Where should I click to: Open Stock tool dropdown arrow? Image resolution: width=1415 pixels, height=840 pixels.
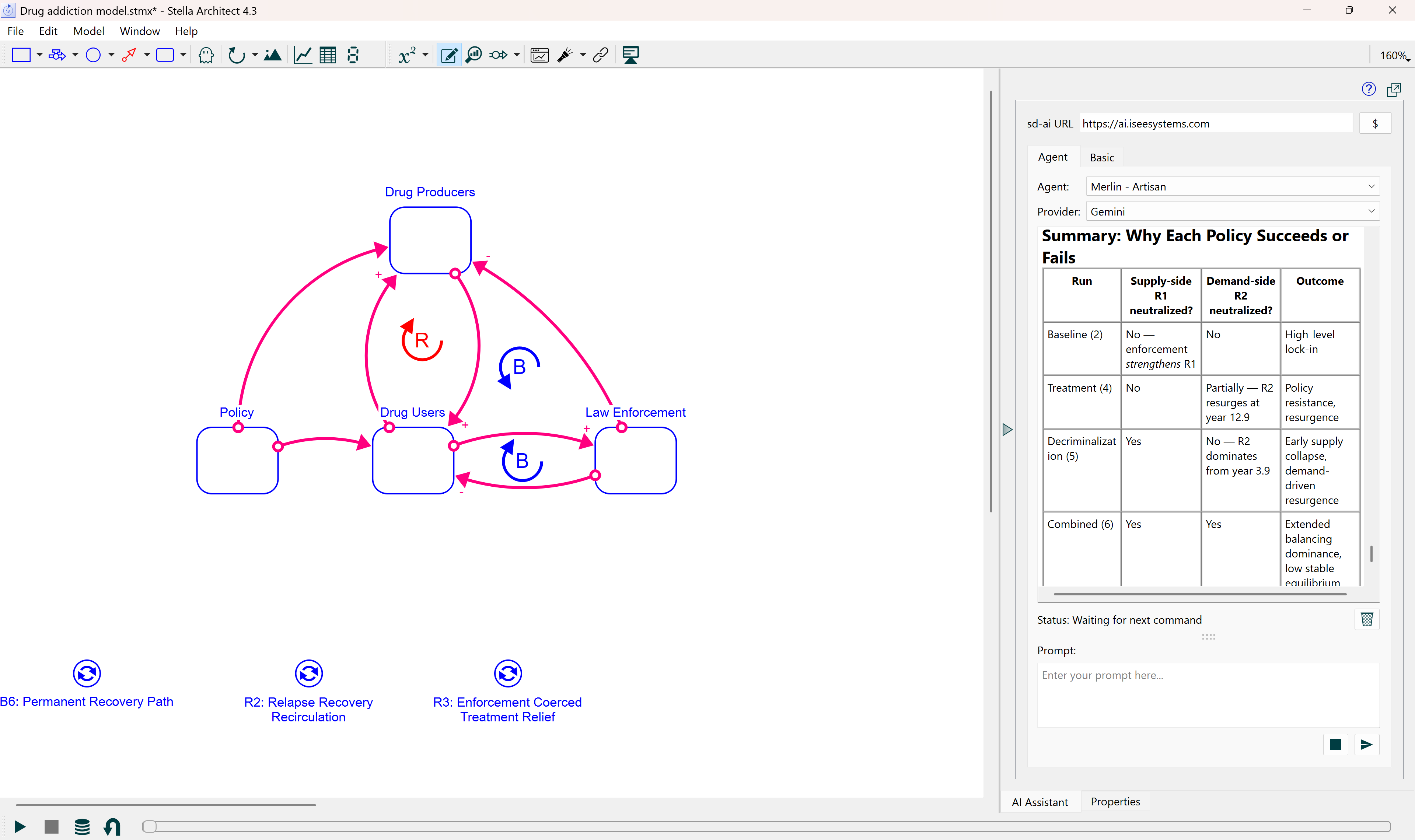click(40, 55)
